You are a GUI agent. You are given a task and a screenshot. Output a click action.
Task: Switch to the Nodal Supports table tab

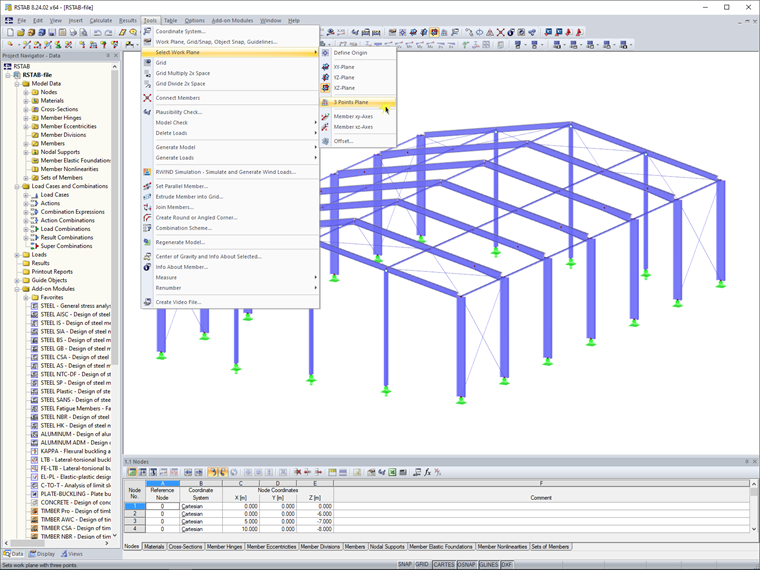(387, 547)
